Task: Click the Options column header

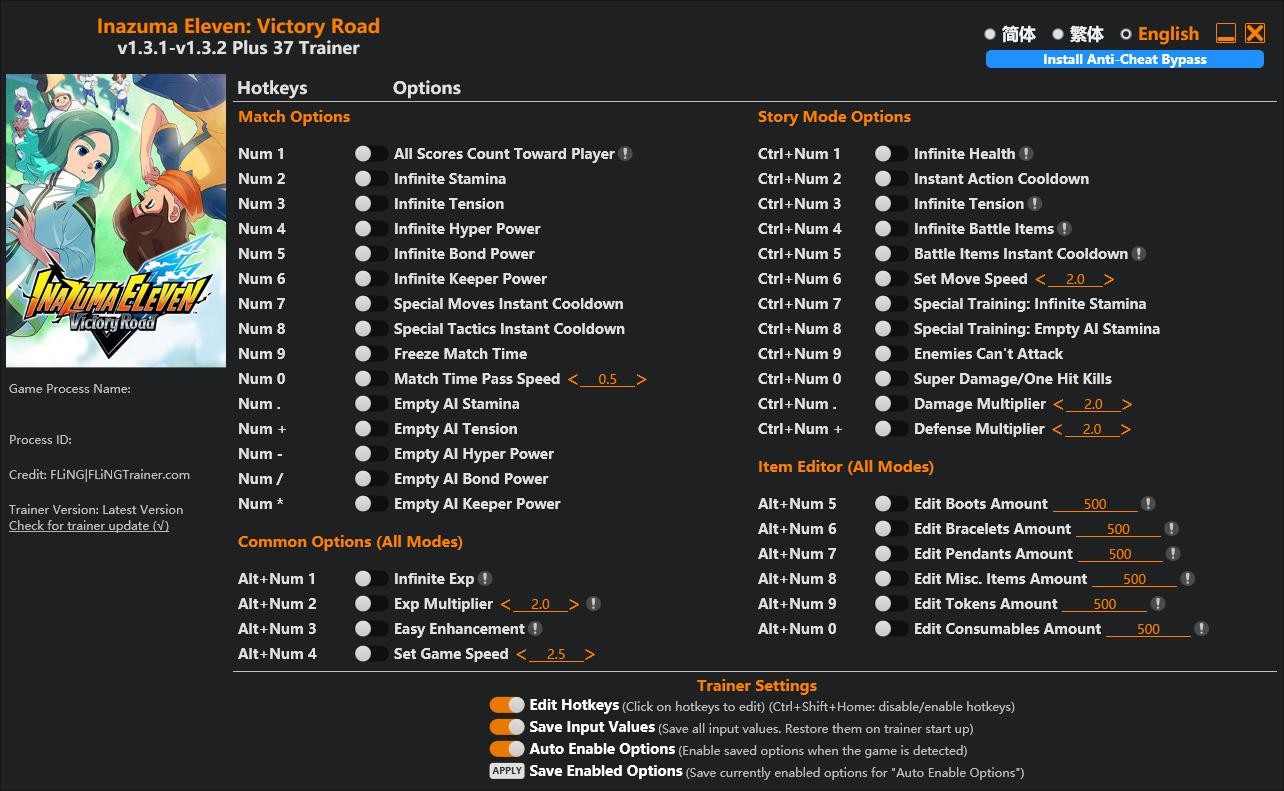Action: coord(427,88)
